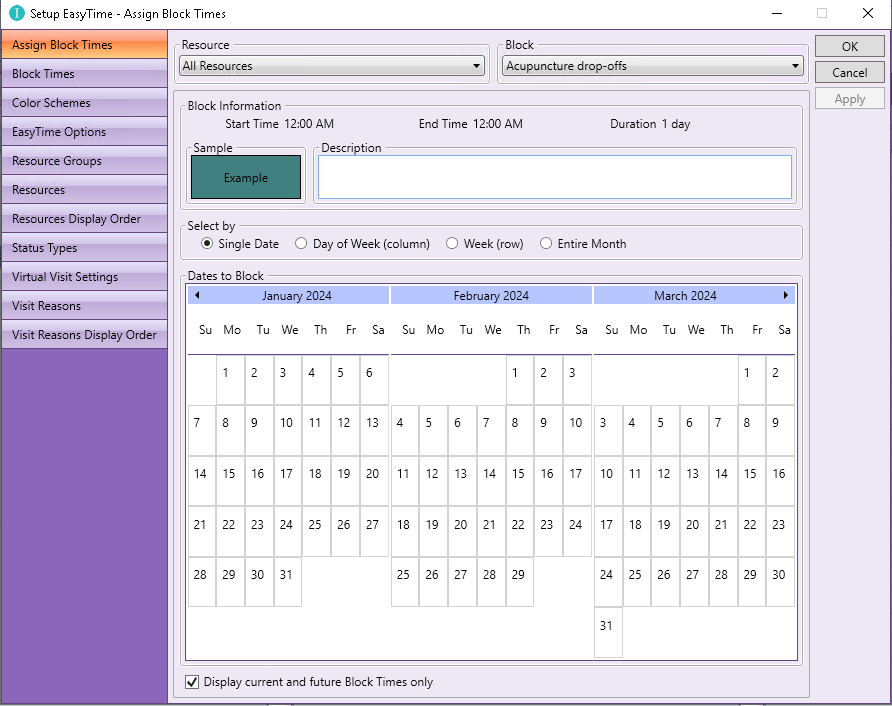The height and width of the screenshot is (706, 892).
Task: Select the Week (row) radio button
Action: pos(452,243)
